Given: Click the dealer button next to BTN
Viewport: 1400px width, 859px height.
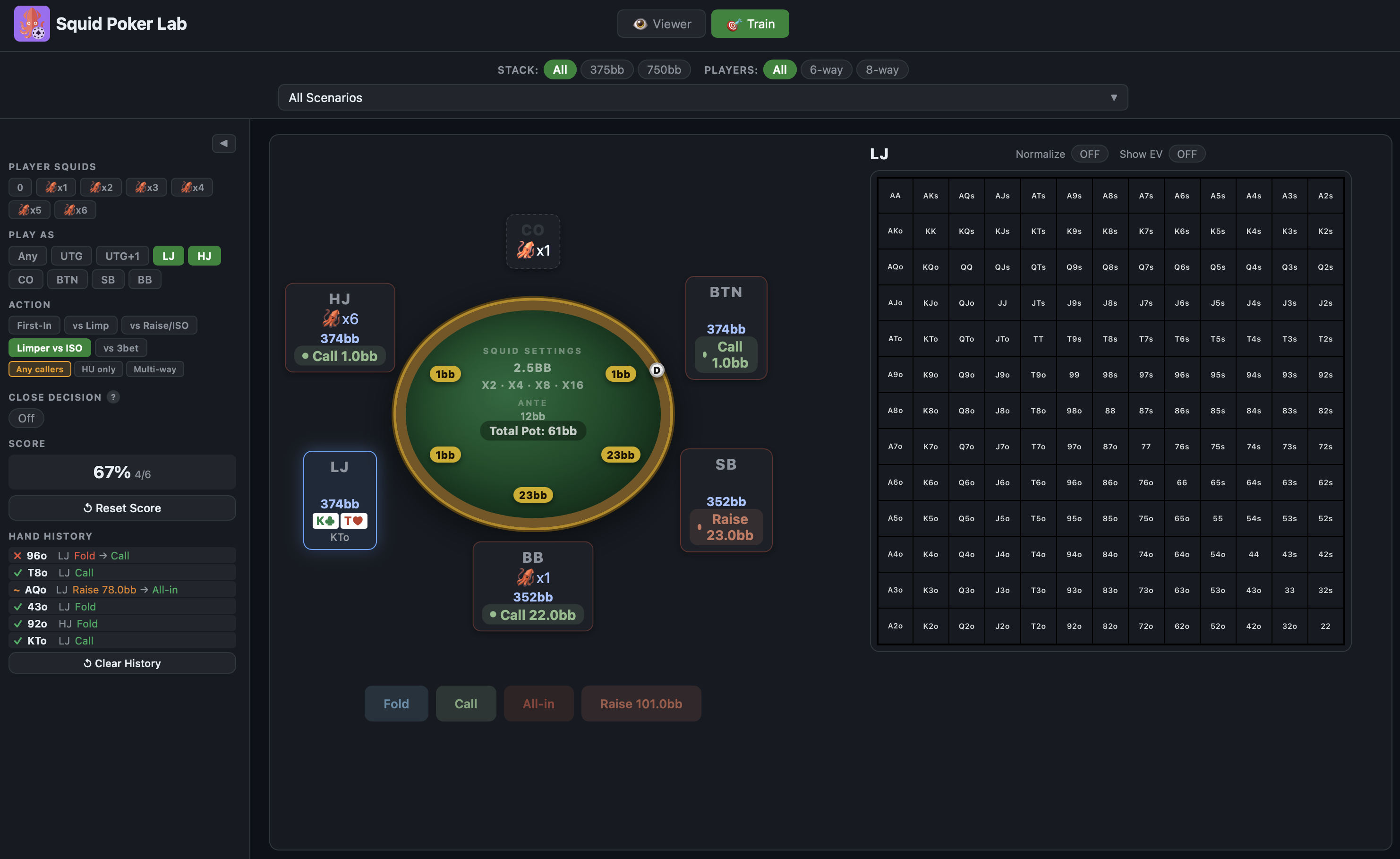Looking at the screenshot, I should pos(657,369).
